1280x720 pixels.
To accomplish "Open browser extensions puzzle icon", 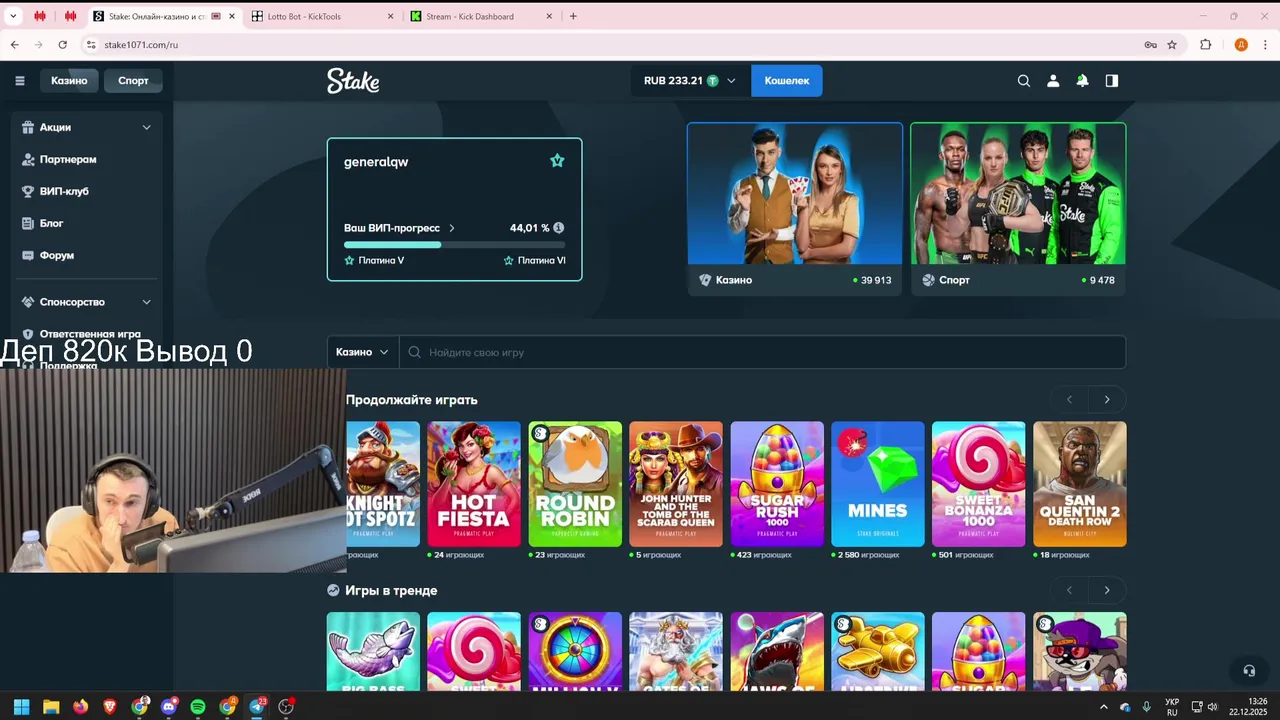I will 1205,45.
